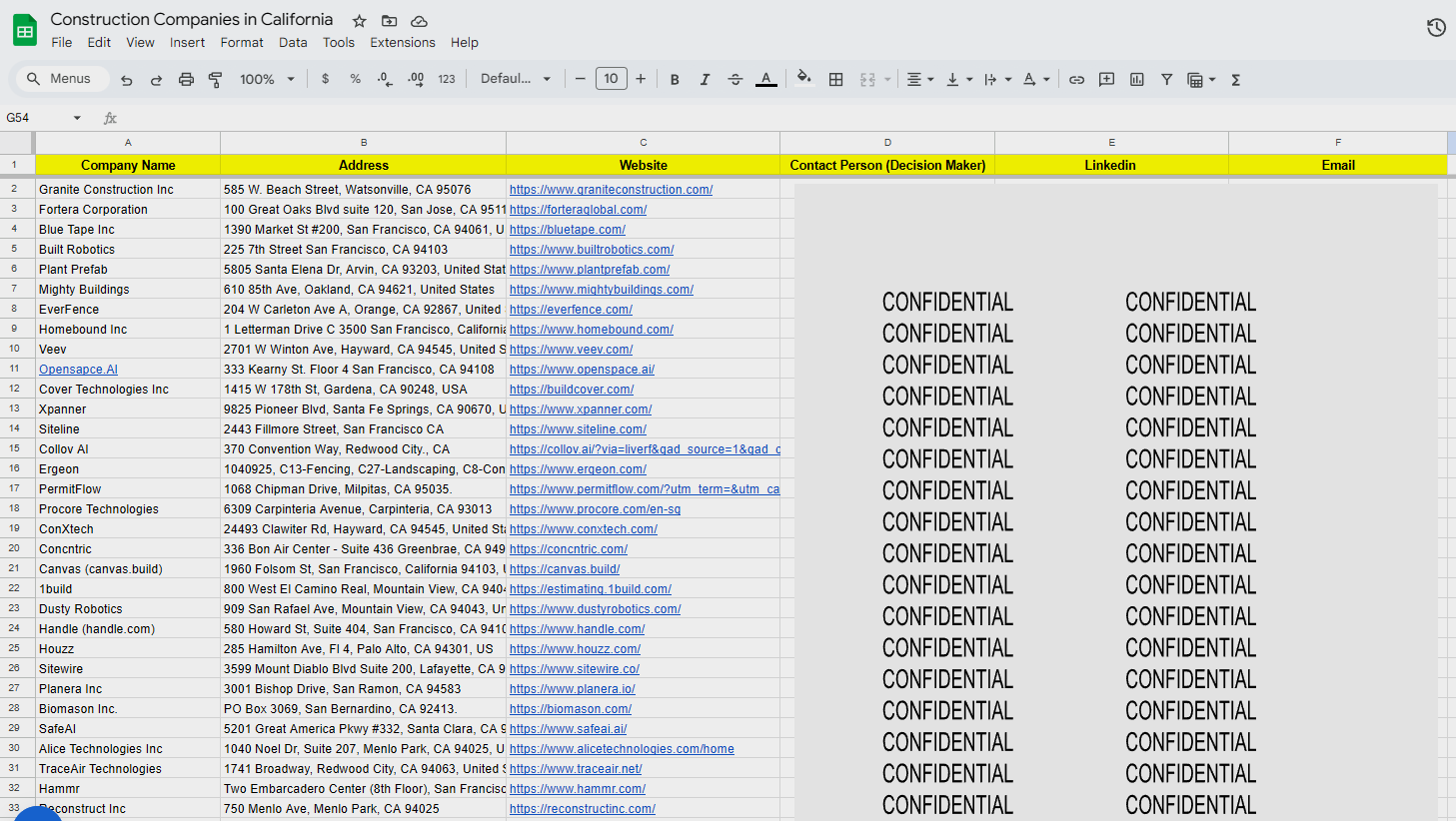Open the Opensapce.AI company link
Screen dimensions: 1456x821
click(x=78, y=370)
